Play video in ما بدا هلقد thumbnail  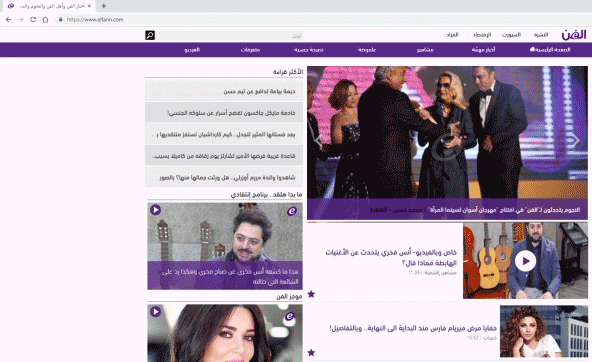(156, 209)
